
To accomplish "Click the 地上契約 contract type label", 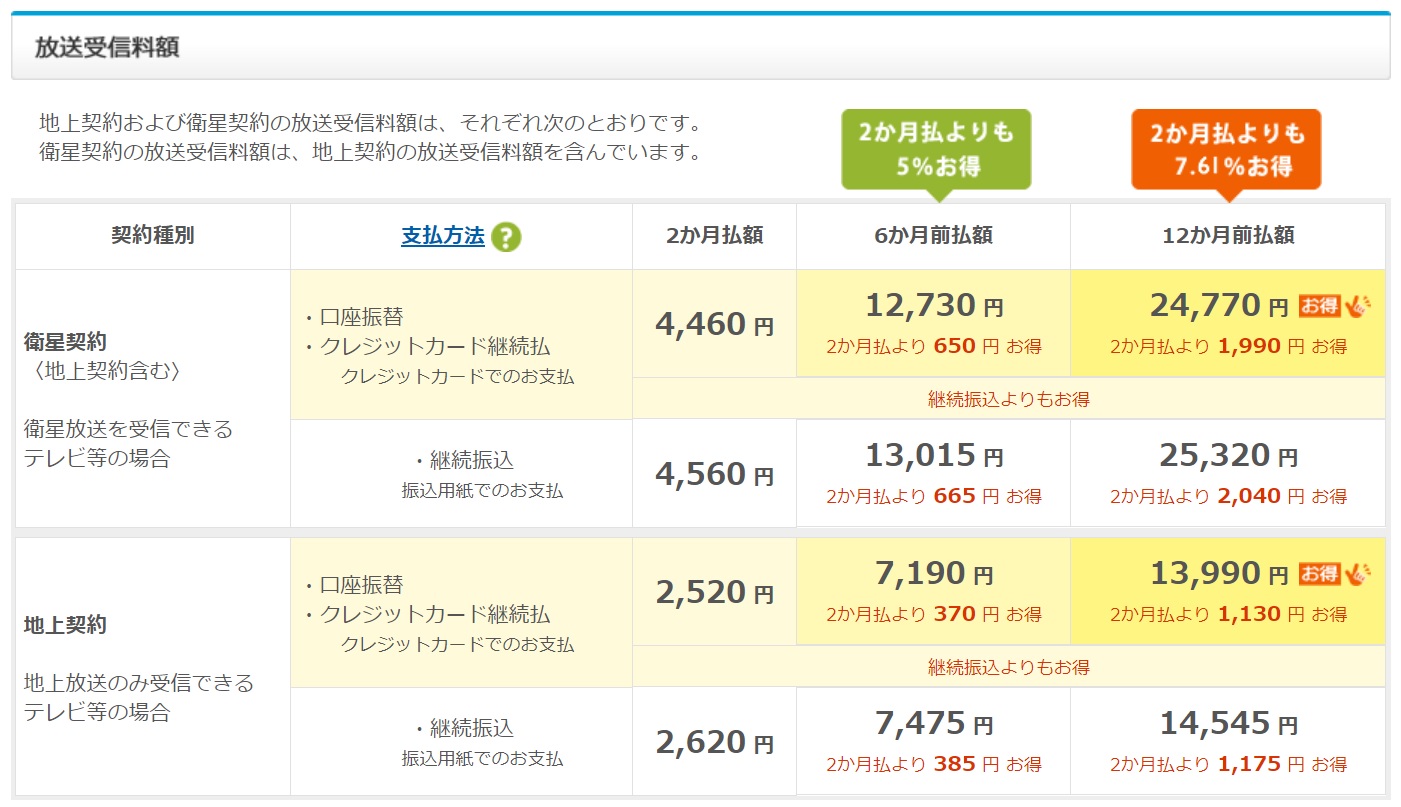I will pyautogui.click(x=65, y=625).
